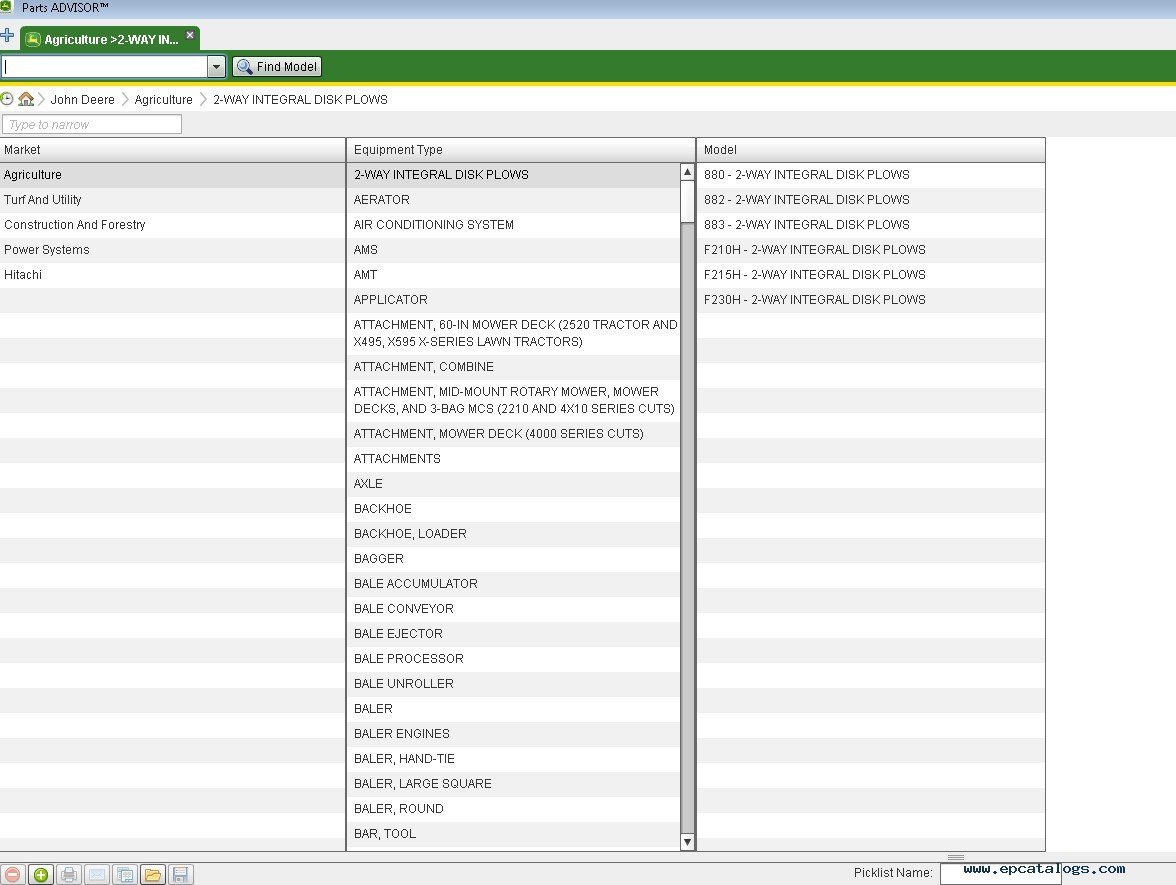Click the down arrow on the Equipment Type scrollbar

687,841
